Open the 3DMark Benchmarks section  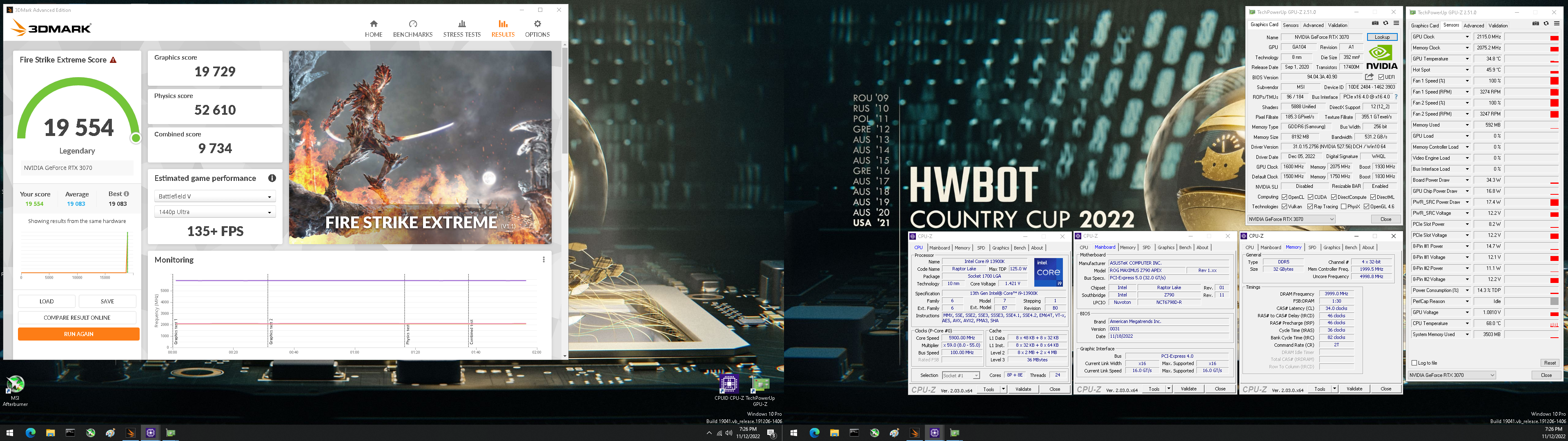[413, 29]
